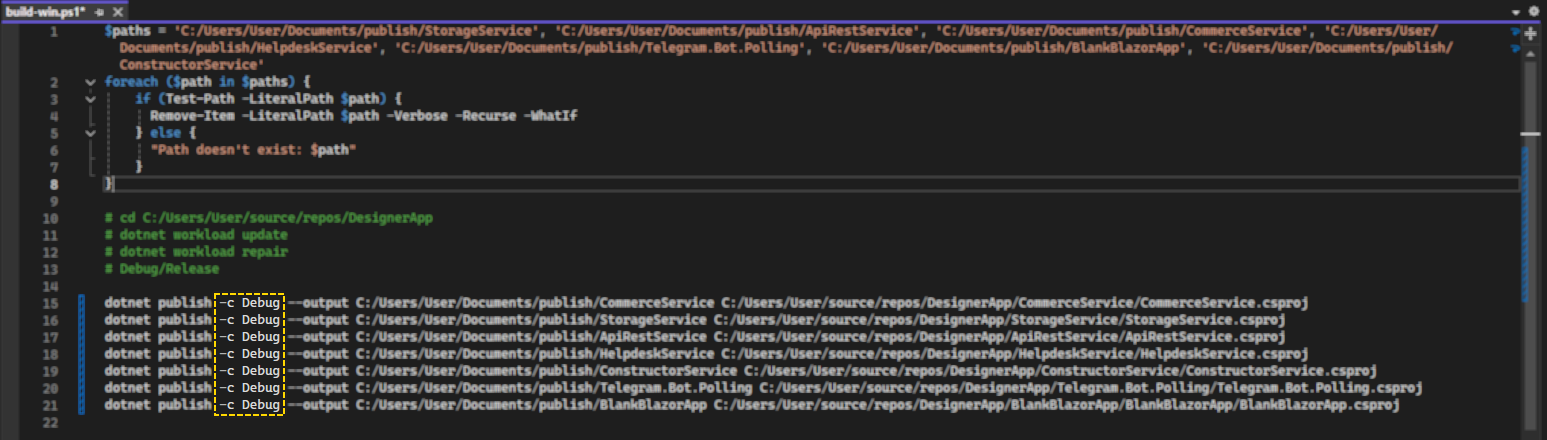Click HelpdeskService.csproj on line 18

[x=1224, y=354]
